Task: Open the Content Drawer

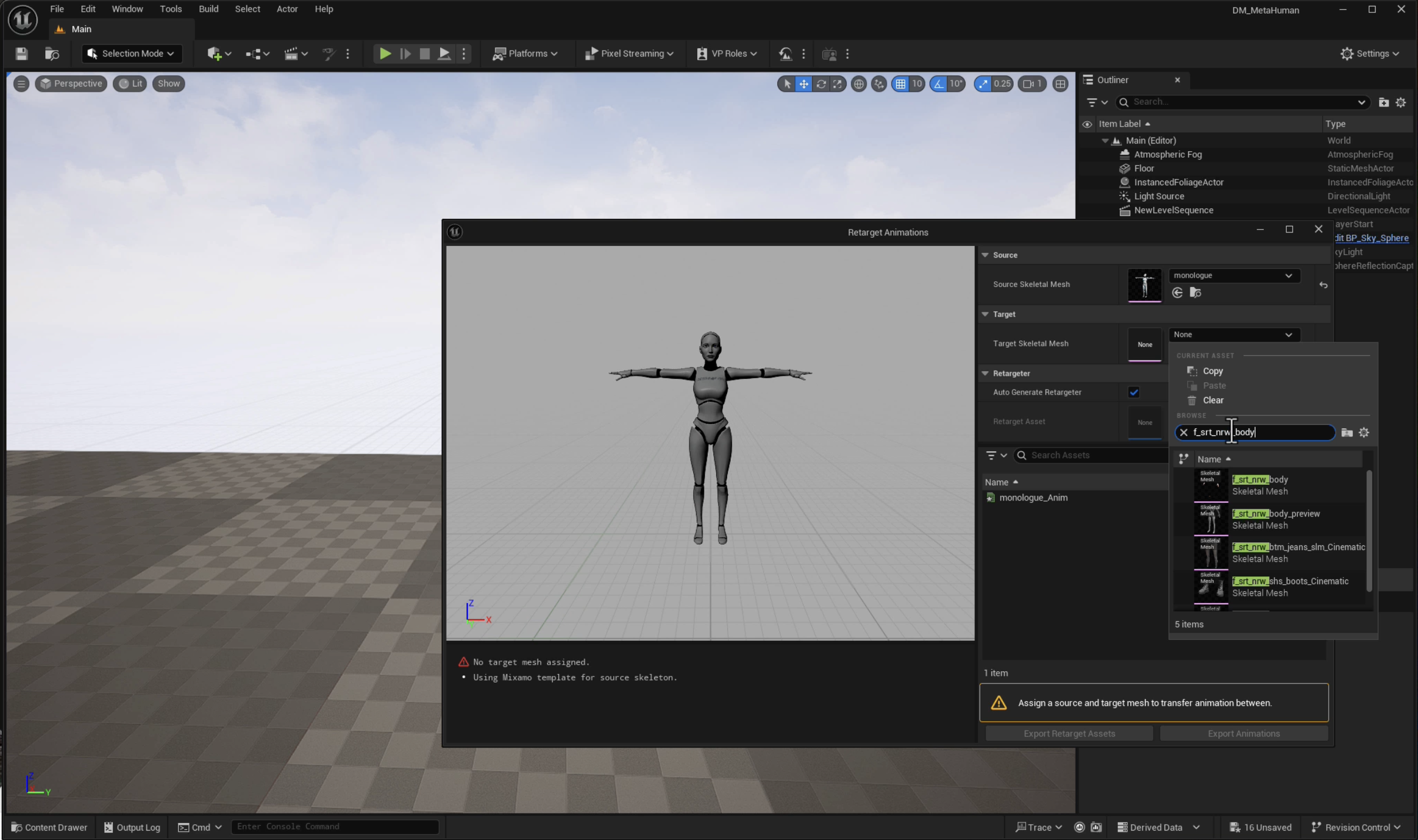Action: coord(49,827)
